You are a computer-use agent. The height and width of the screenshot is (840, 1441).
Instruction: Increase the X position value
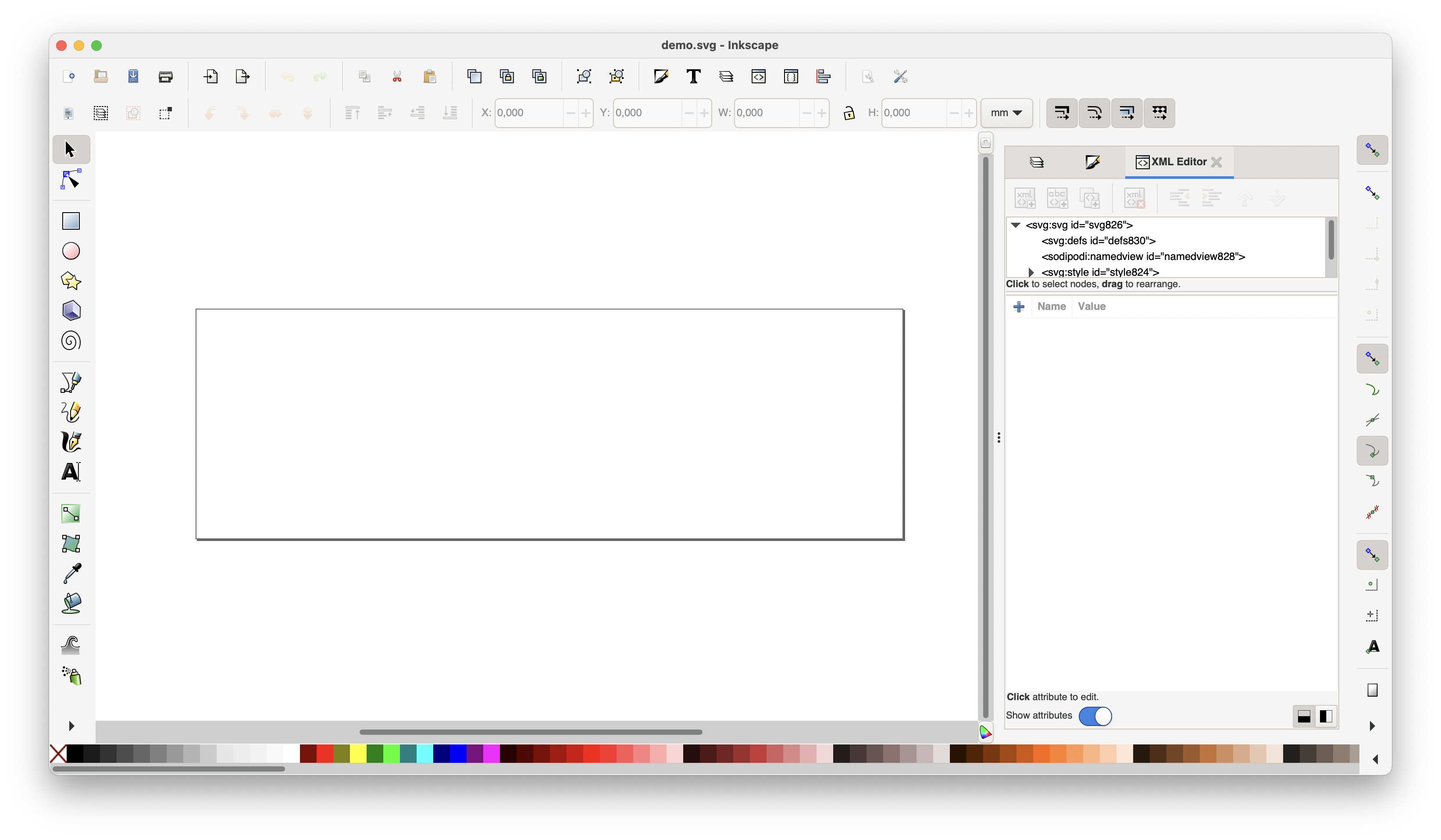click(585, 113)
